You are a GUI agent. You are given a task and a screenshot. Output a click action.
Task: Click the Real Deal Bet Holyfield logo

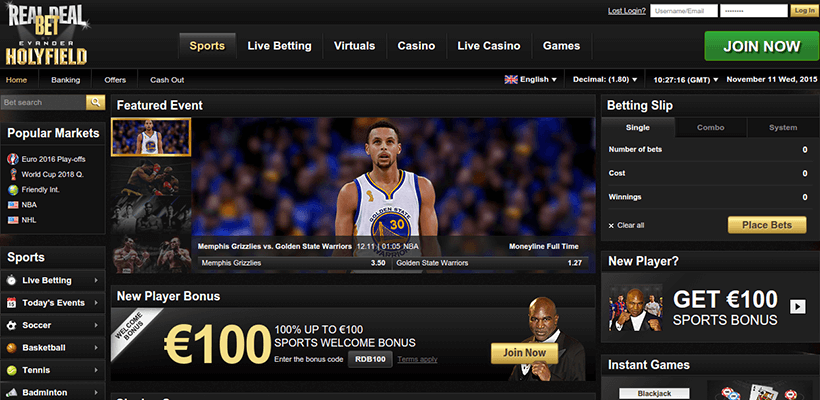47,35
